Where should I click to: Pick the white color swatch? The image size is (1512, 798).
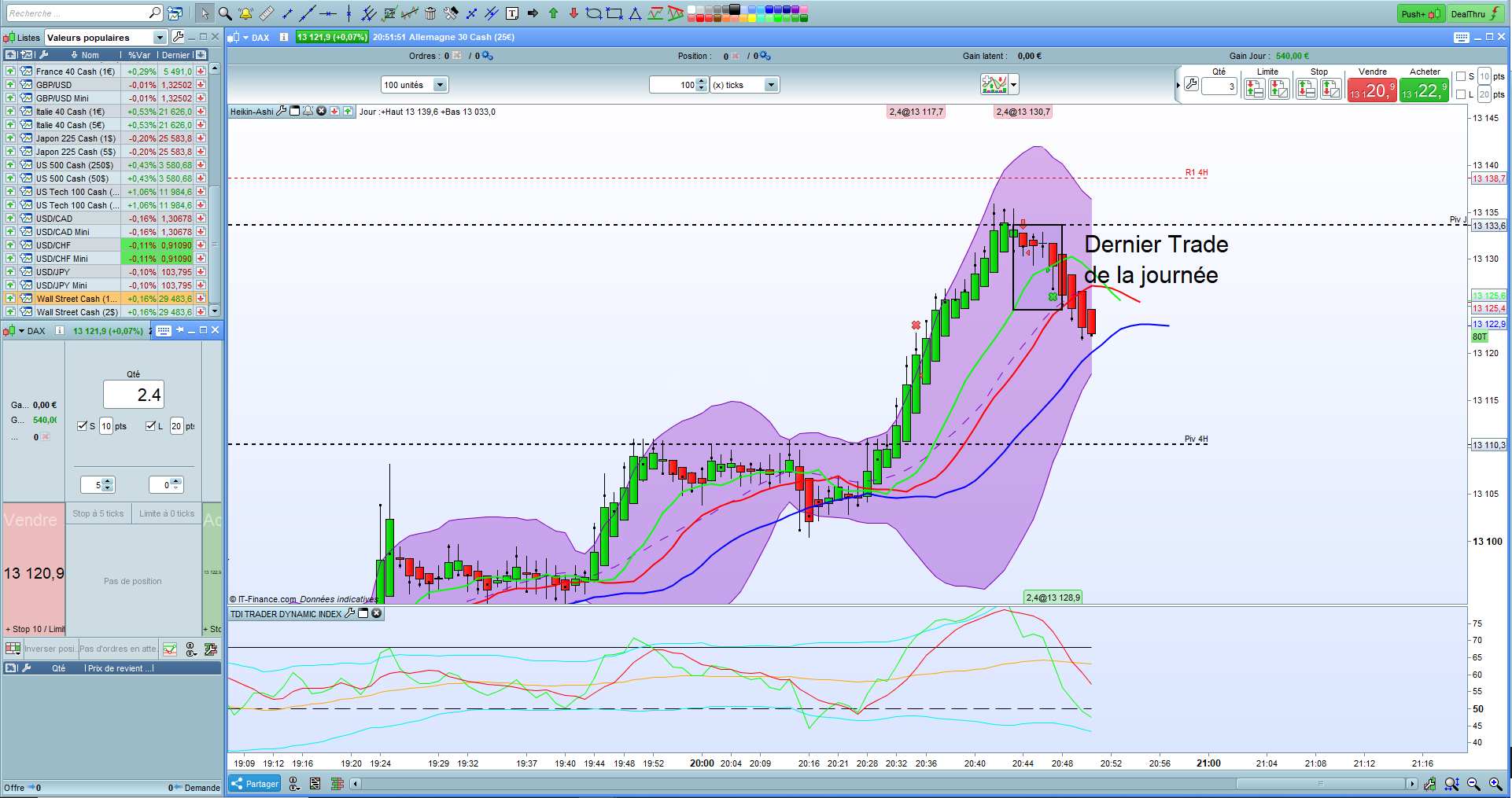point(691,9)
